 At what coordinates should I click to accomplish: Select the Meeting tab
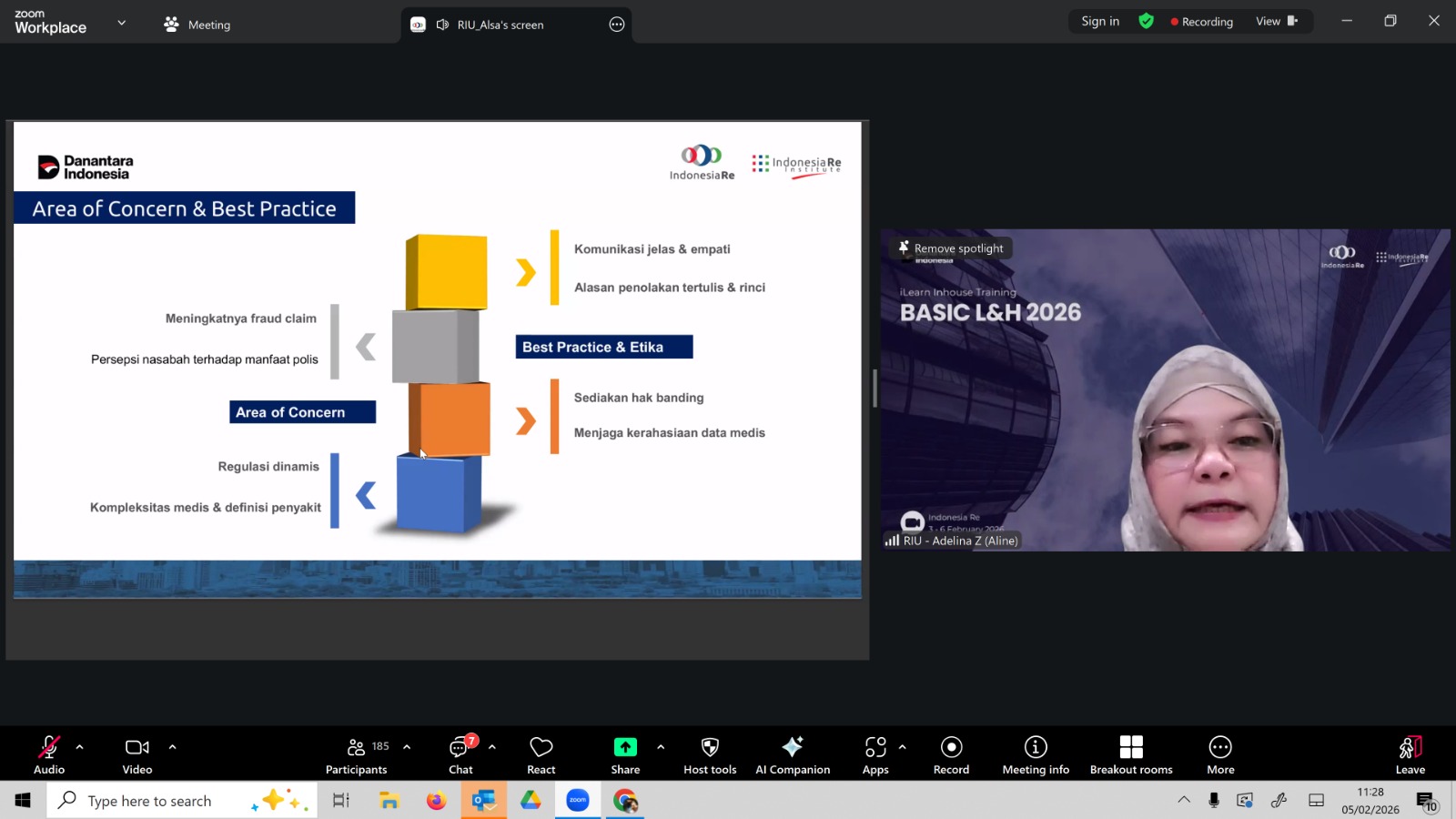[197, 25]
